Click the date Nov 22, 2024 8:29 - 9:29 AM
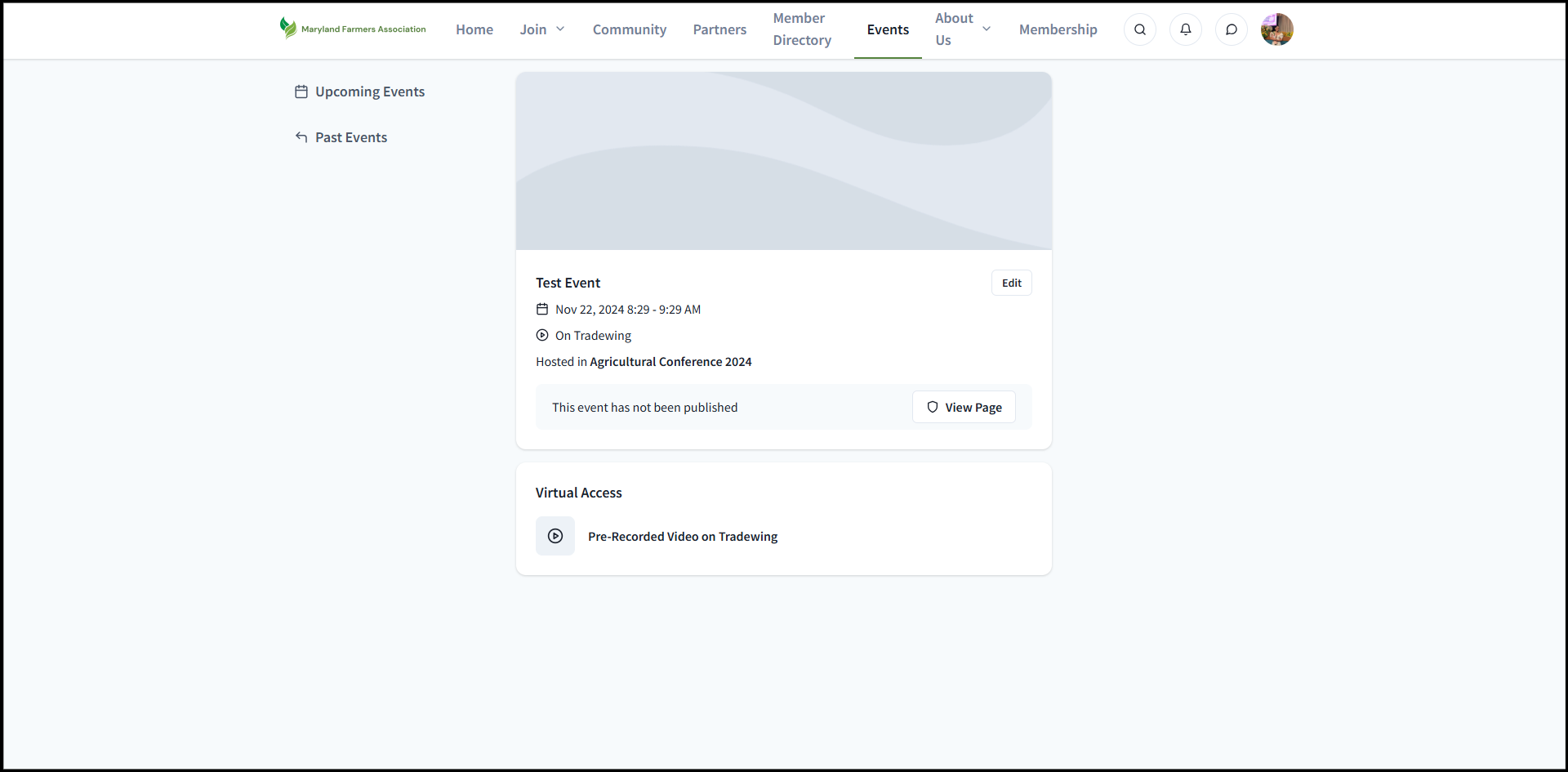The height and width of the screenshot is (772, 1568). pos(628,309)
